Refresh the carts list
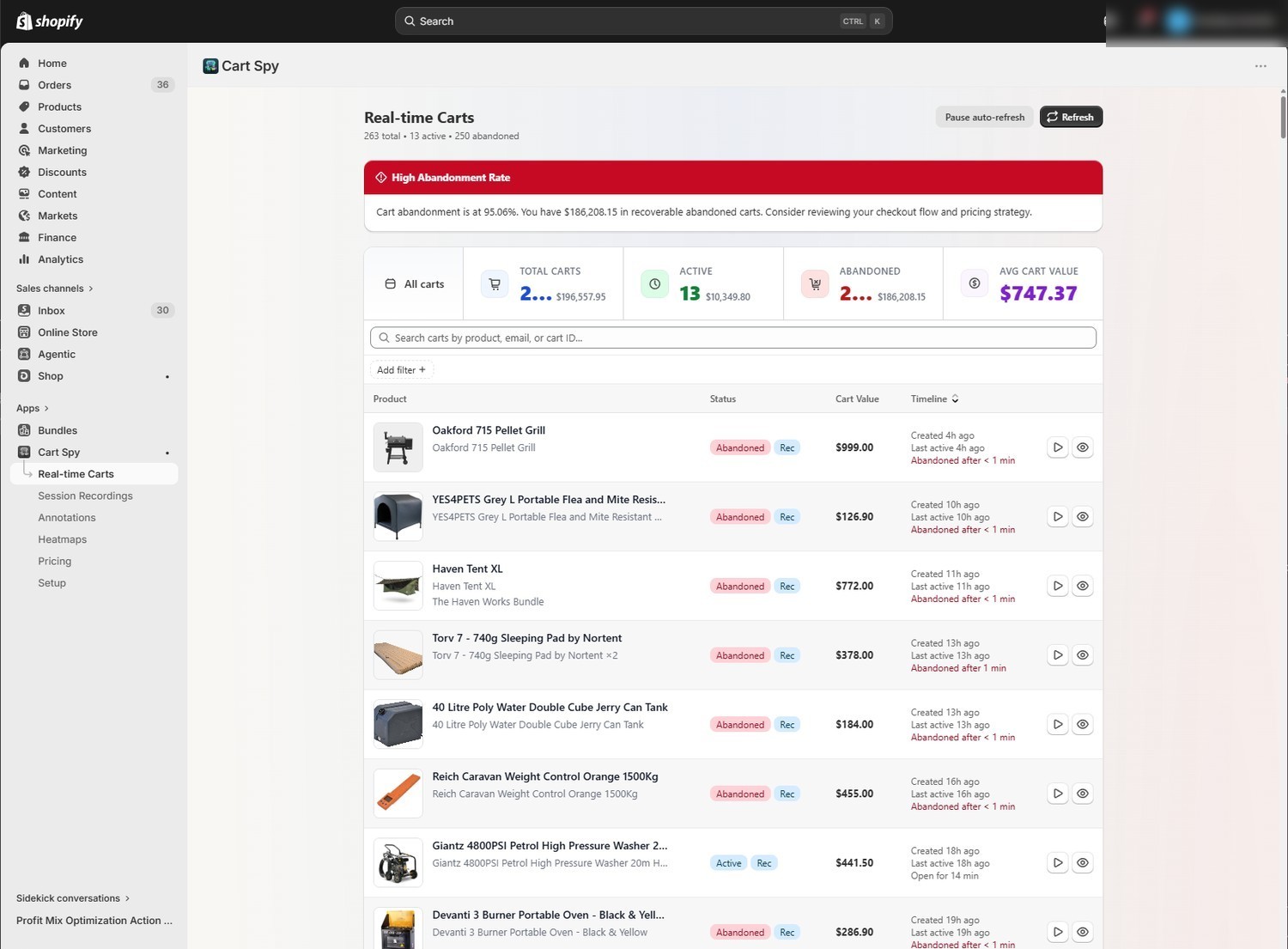Image resolution: width=1288 pixels, height=949 pixels. 1071,117
